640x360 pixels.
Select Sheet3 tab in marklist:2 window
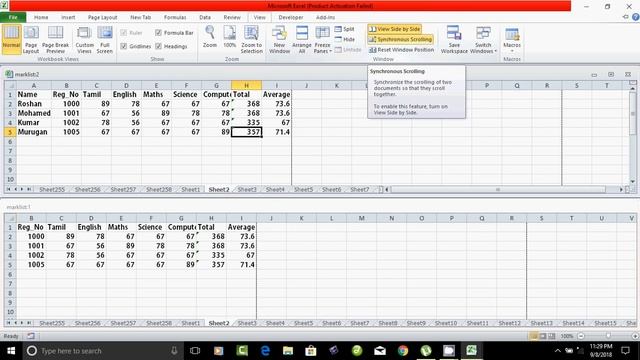247,189
